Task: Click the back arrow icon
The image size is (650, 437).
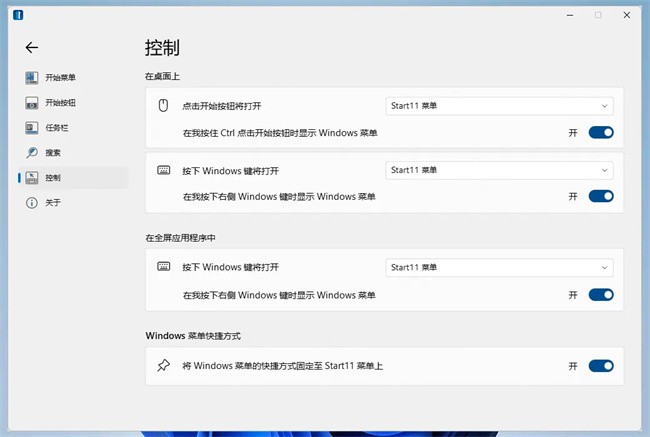Action: pyautogui.click(x=32, y=47)
